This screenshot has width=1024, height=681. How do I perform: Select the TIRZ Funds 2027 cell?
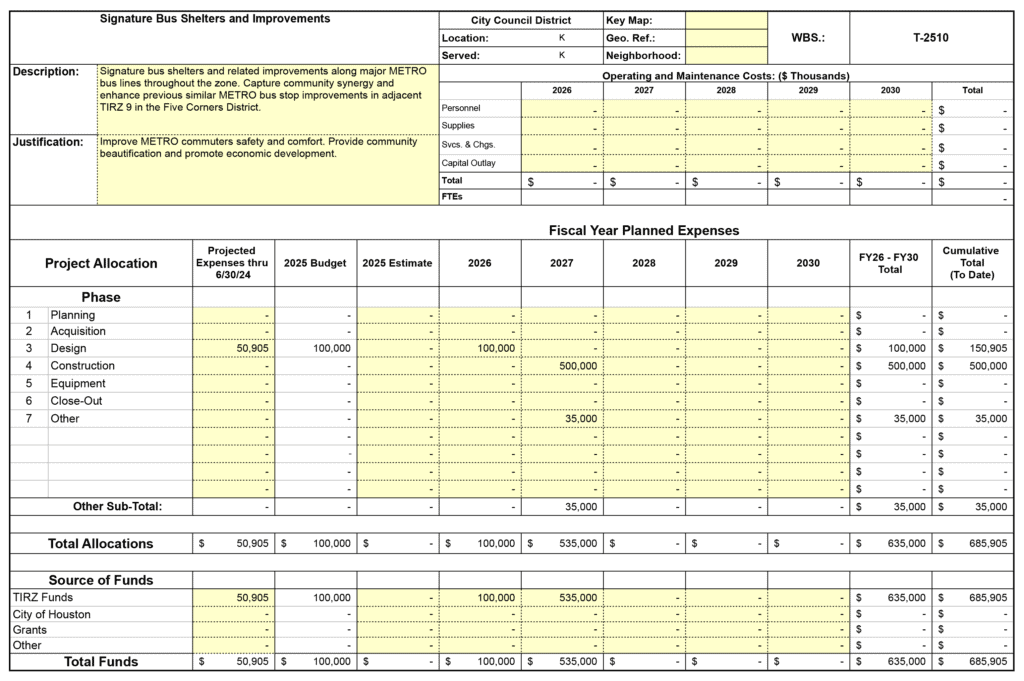(561, 597)
